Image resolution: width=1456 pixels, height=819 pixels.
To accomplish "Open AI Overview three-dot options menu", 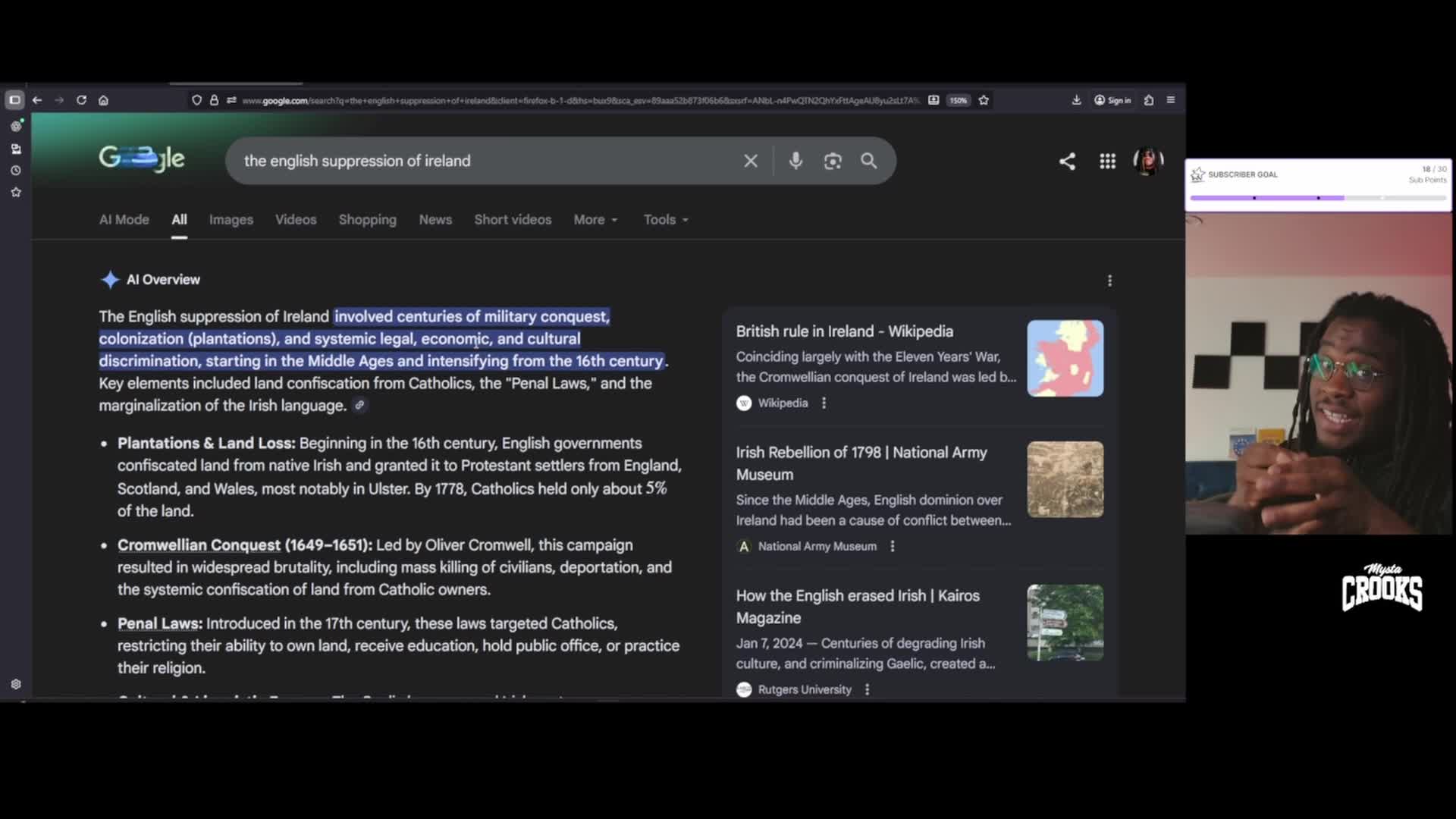I will pos(1109,281).
